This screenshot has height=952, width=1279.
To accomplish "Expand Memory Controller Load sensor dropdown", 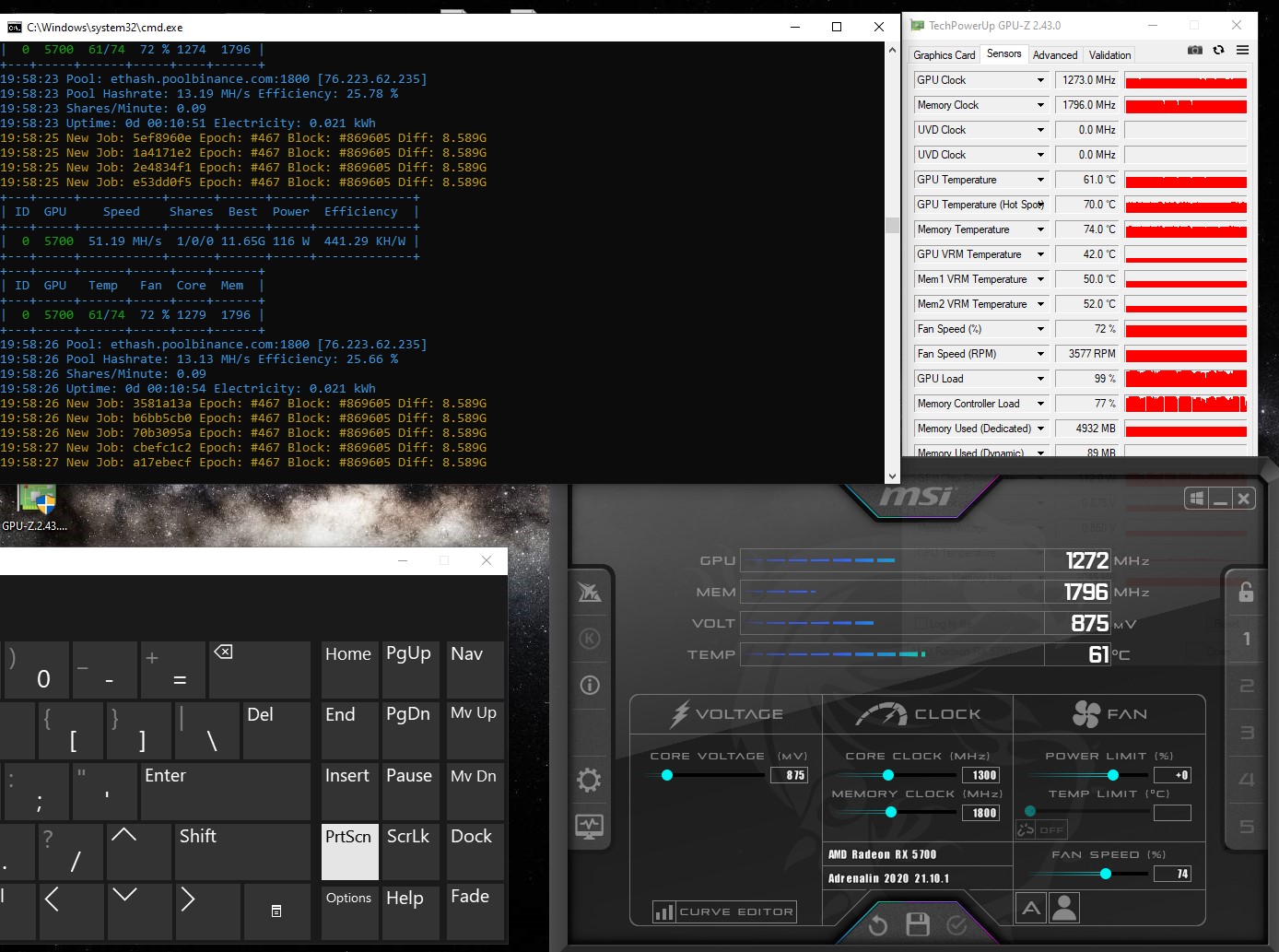I will point(1041,404).
